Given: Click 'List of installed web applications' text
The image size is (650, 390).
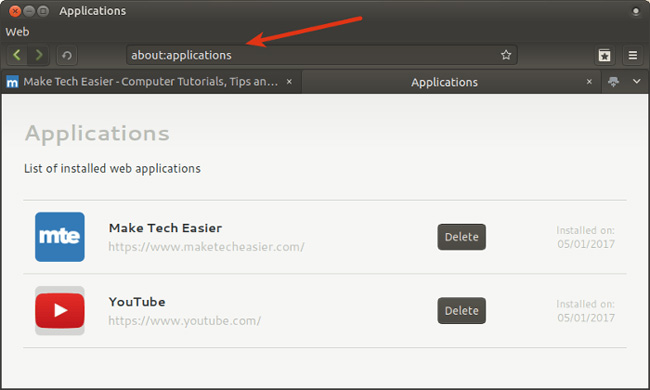Looking at the screenshot, I should tap(112, 169).
